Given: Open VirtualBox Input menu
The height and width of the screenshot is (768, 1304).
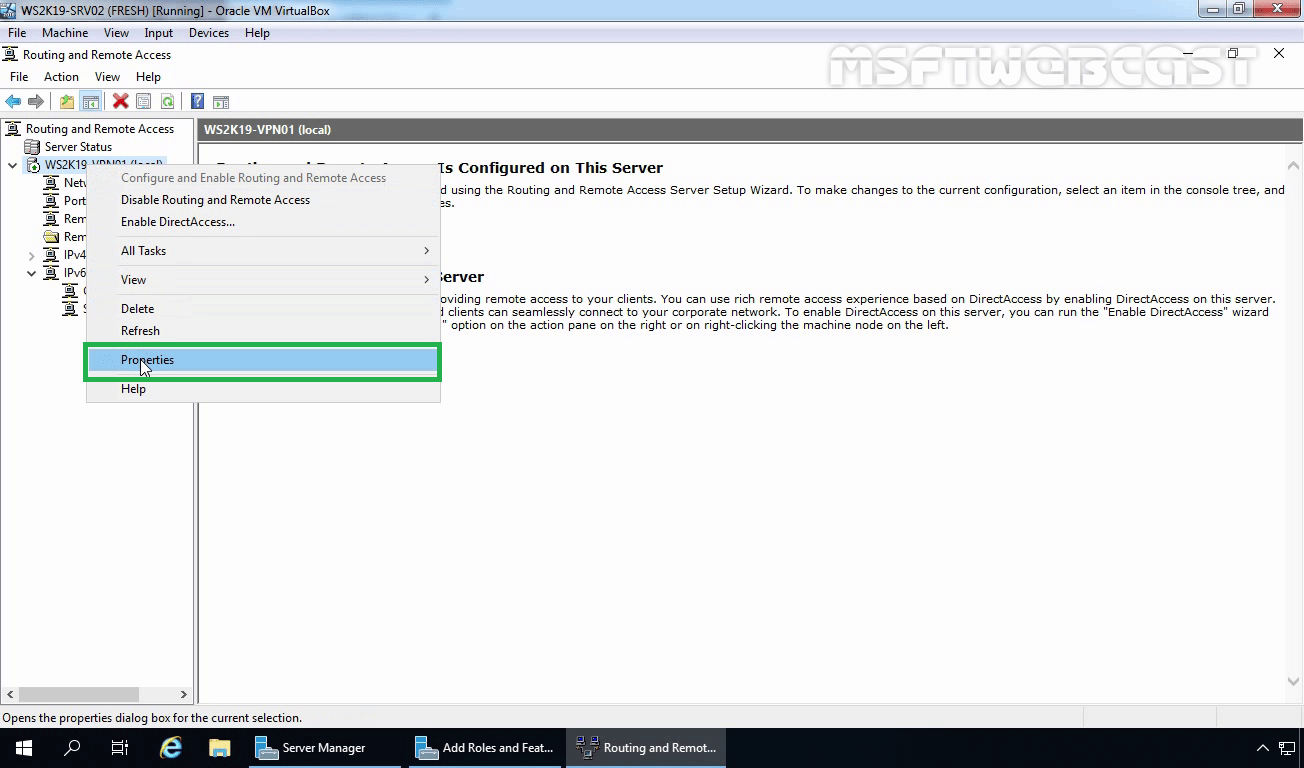Looking at the screenshot, I should coord(159,33).
